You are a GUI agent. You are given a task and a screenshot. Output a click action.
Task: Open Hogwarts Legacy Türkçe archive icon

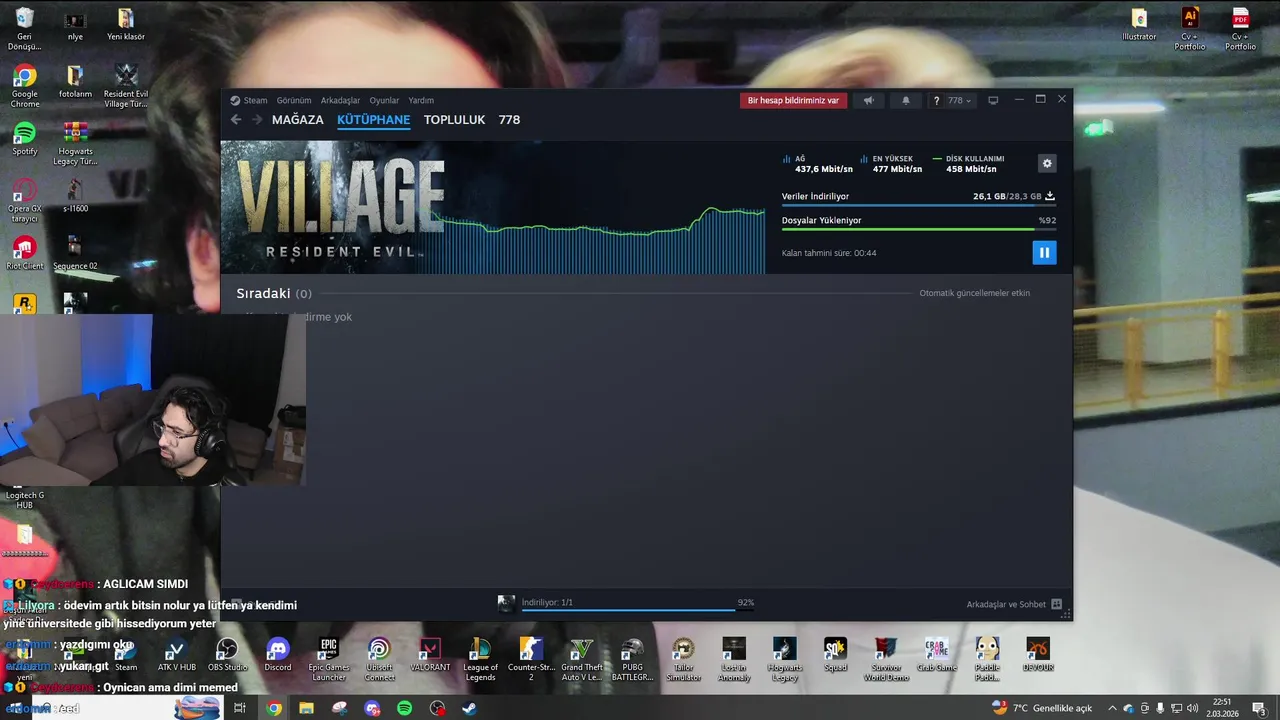[75, 144]
